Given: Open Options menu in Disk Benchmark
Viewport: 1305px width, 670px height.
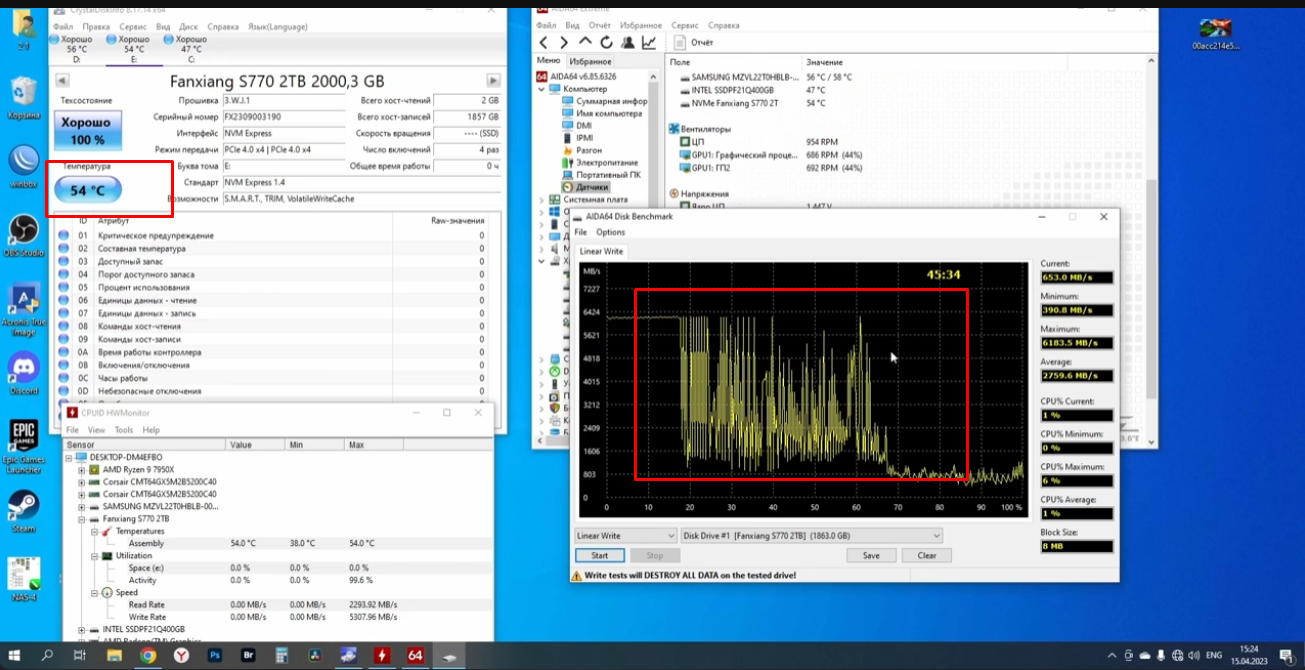Looking at the screenshot, I should tap(610, 232).
